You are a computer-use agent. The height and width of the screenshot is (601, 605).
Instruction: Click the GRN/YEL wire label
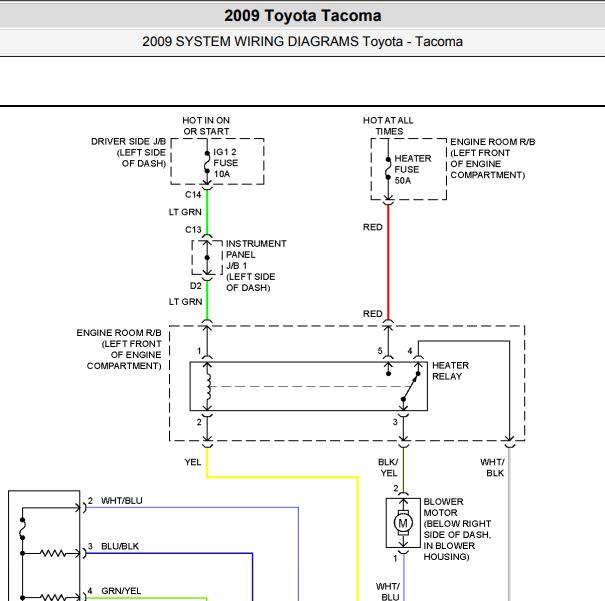(x=121, y=591)
